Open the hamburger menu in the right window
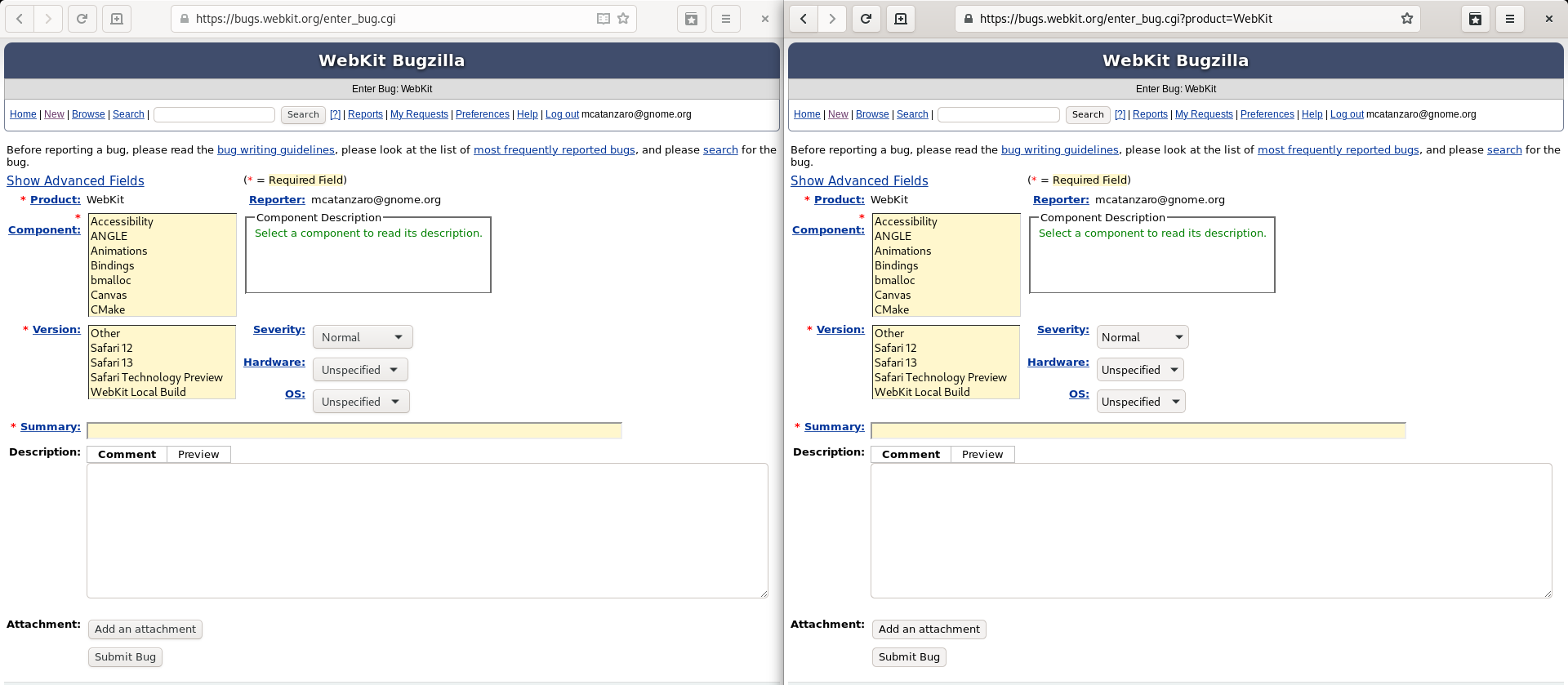 [1510, 19]
